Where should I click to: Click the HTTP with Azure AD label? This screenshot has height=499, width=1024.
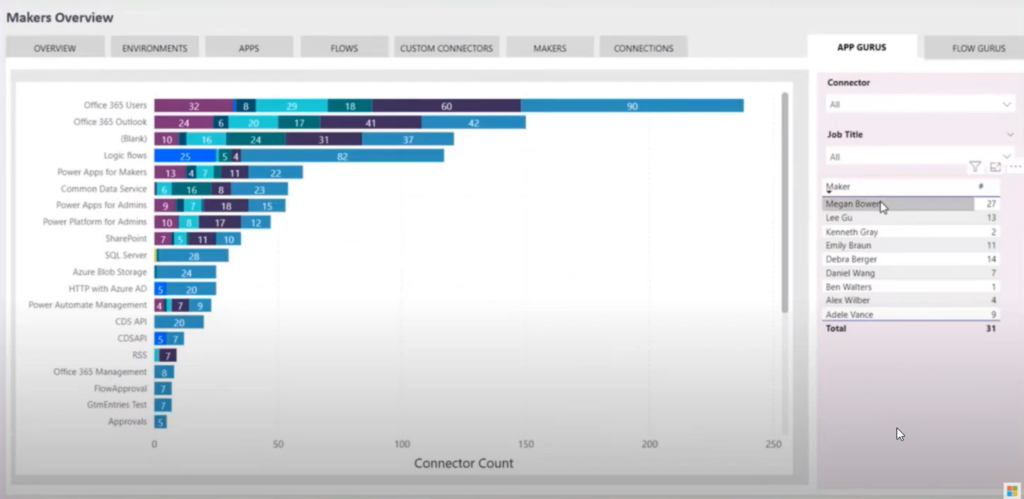click(x=108, y=288)
